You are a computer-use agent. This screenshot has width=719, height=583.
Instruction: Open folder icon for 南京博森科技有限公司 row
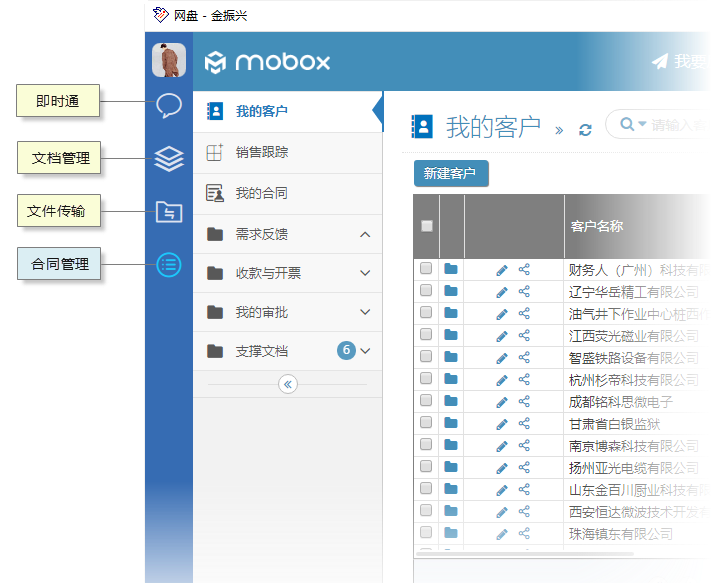[x=451, y=445]
